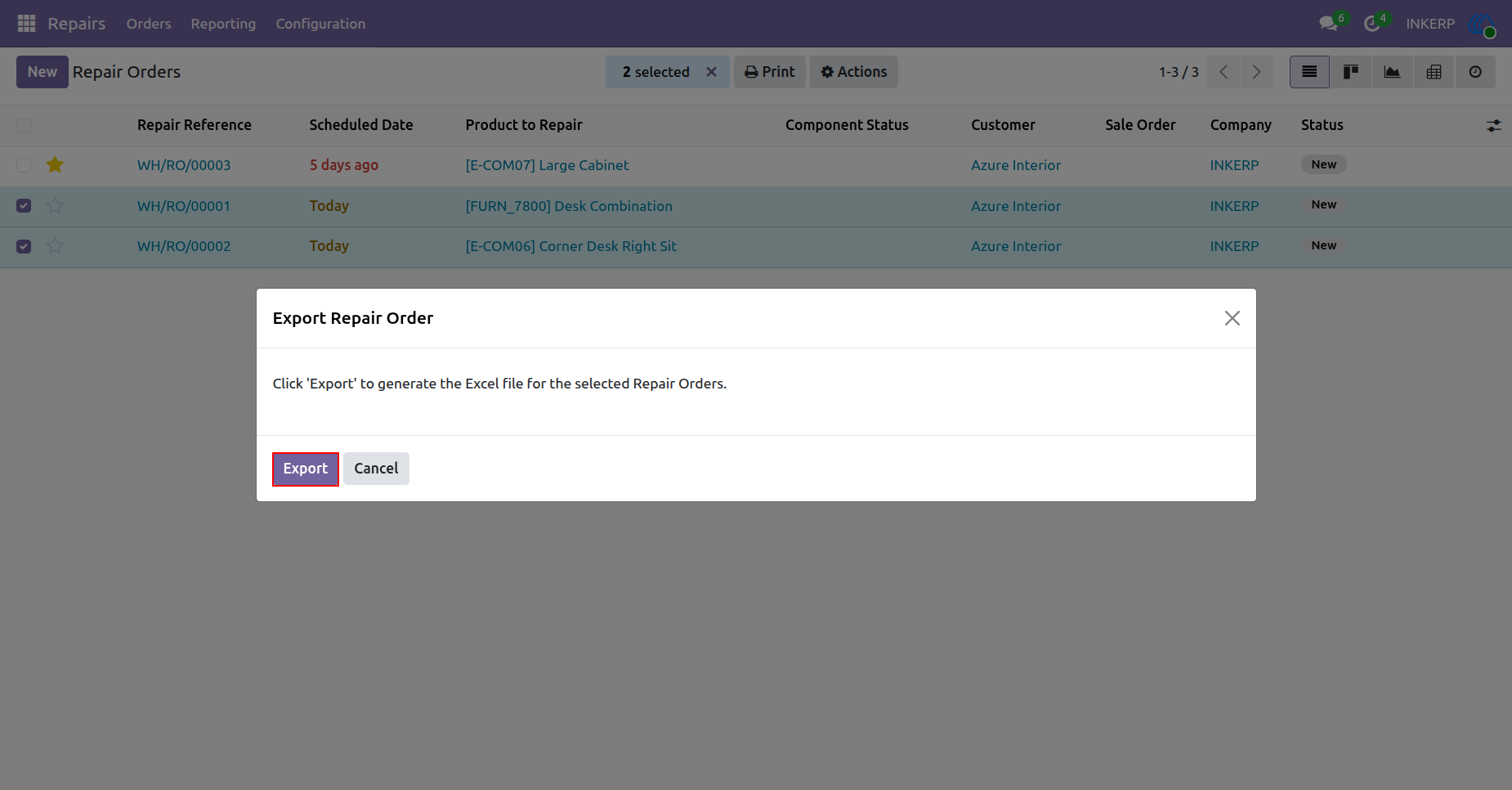Go to next page of records

[1257, 72]
